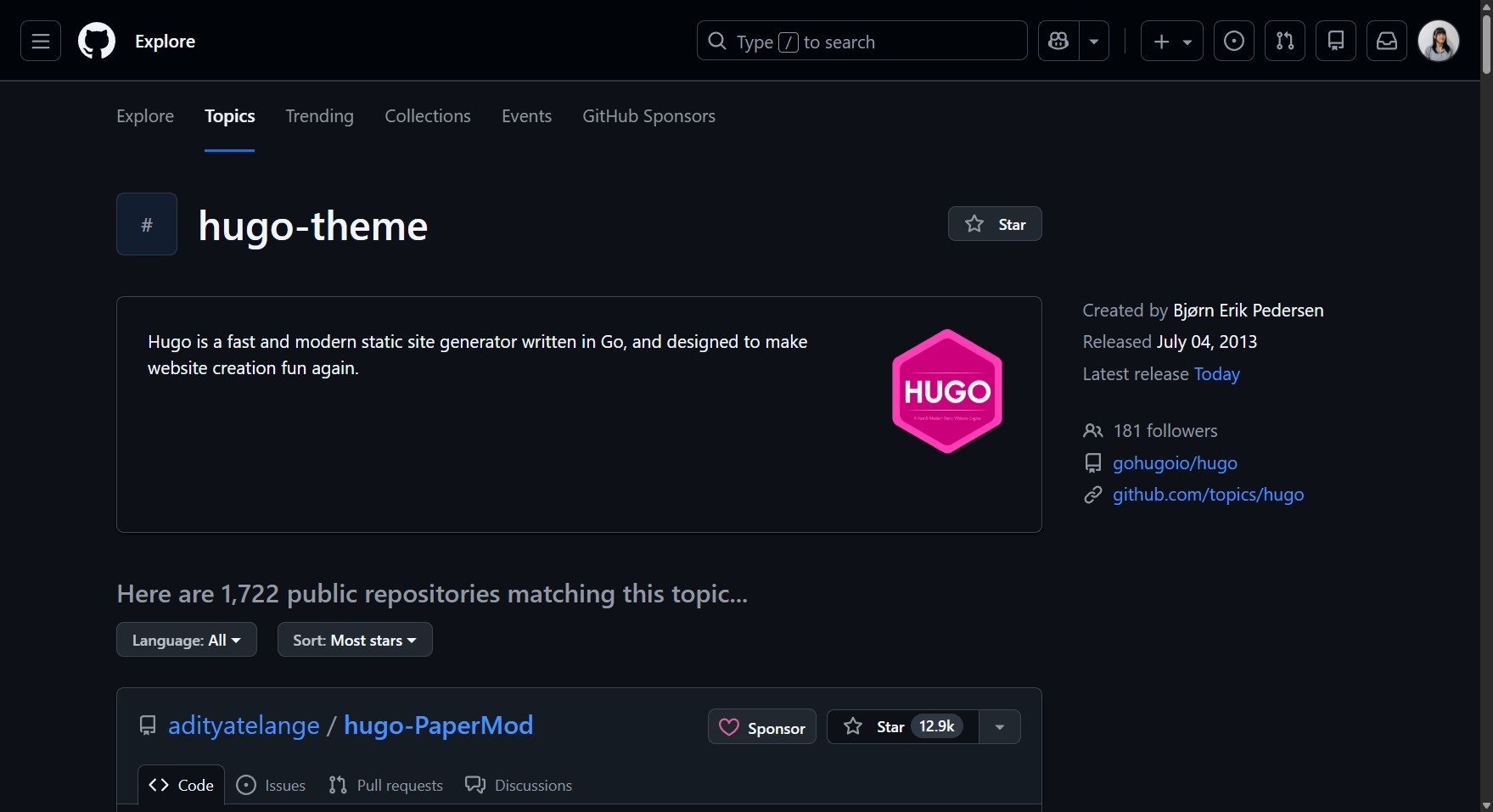The height and width of the screenshot is (812, 1493).
Task: View your pull requests icon
Action: tap(1285, 40)
